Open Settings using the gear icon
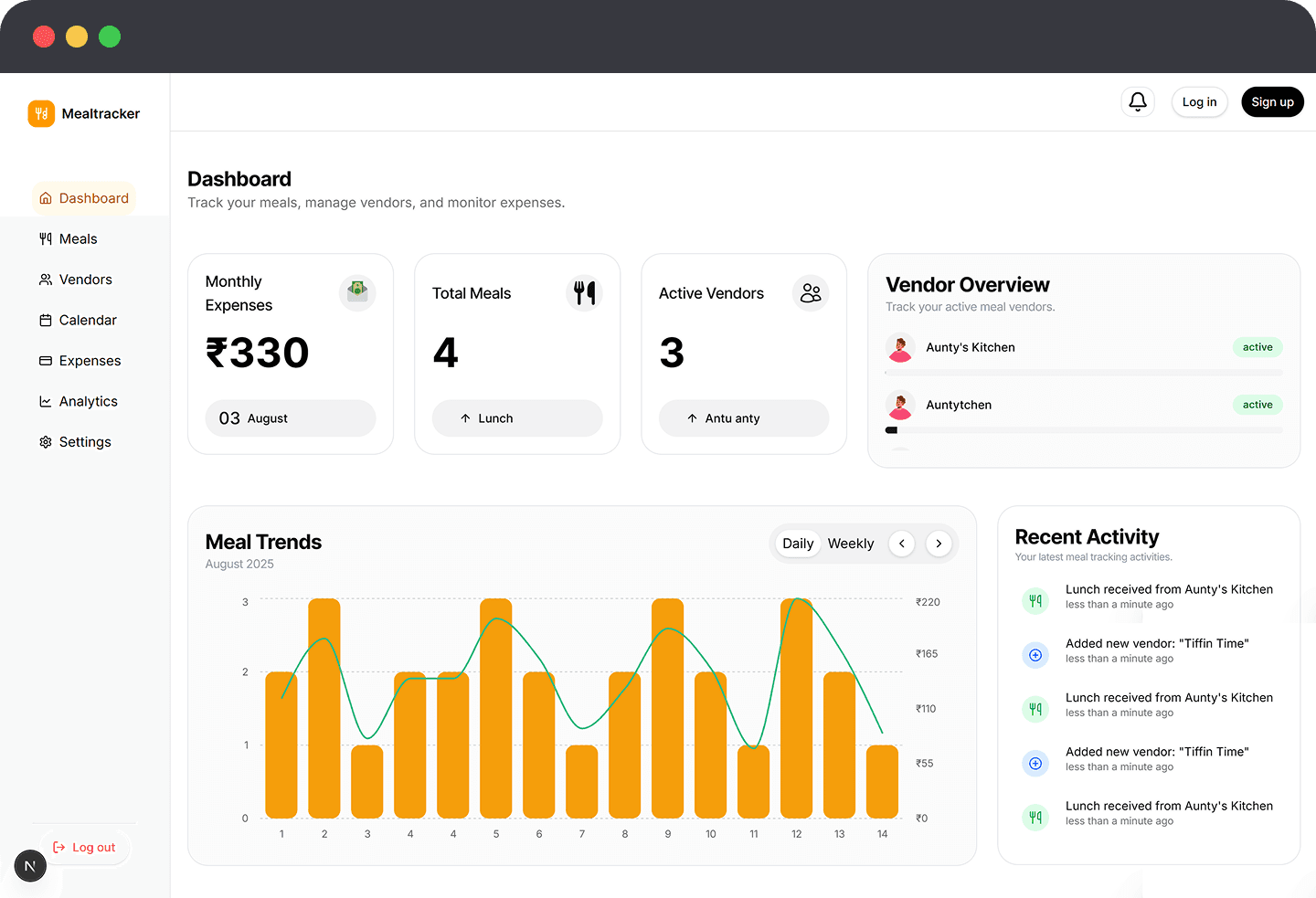The image size is (1316, 898). 45,441
